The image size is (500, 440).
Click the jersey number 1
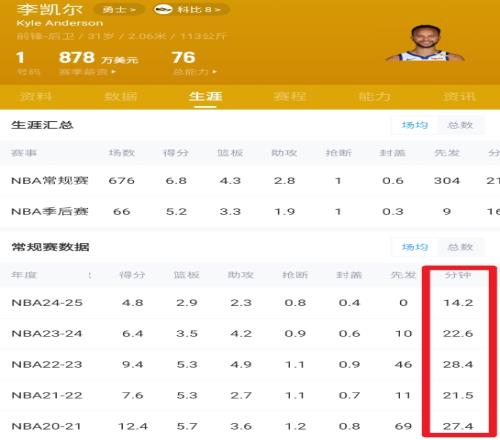20,57
